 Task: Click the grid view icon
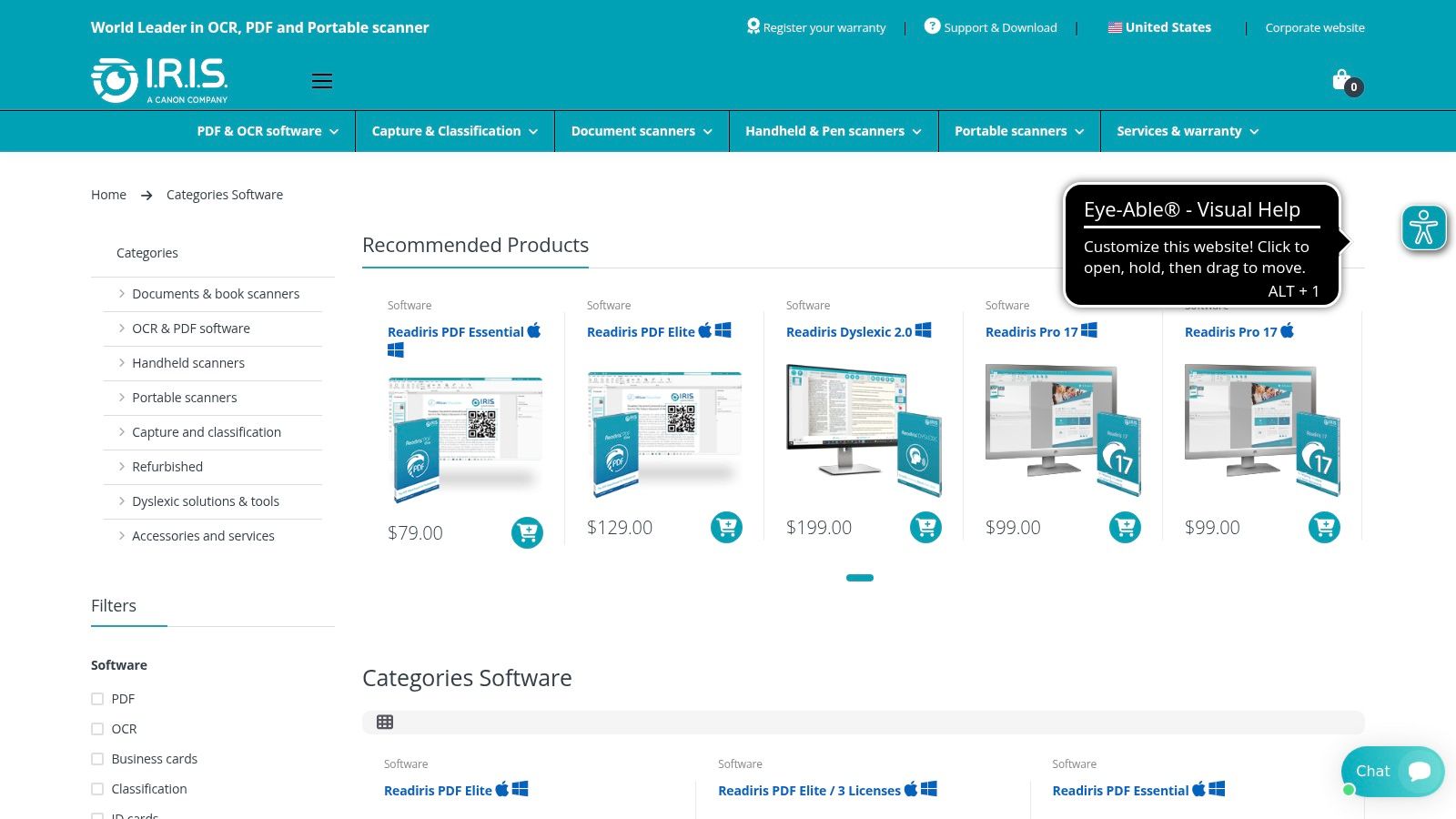385,723
